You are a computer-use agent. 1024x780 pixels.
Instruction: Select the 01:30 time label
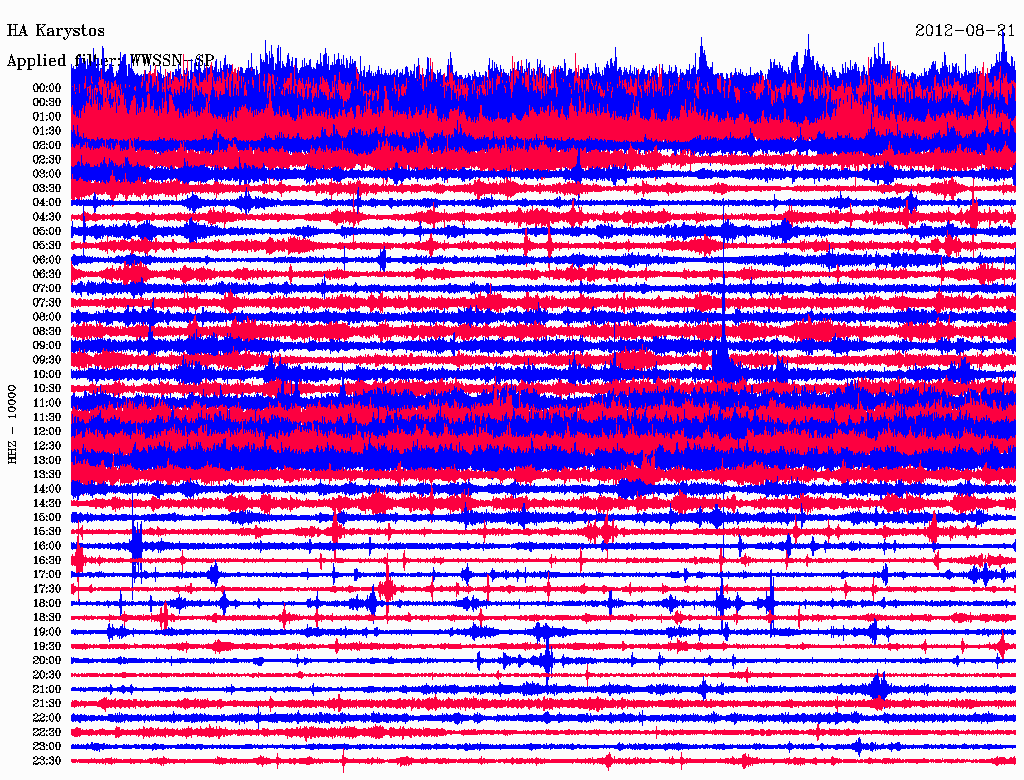[46, 131]
